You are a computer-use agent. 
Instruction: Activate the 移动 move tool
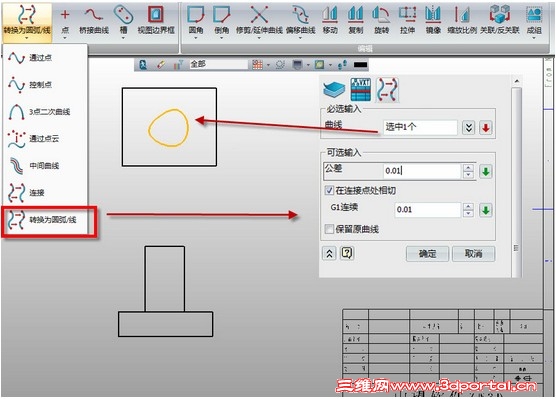click(x=330, y=20)
